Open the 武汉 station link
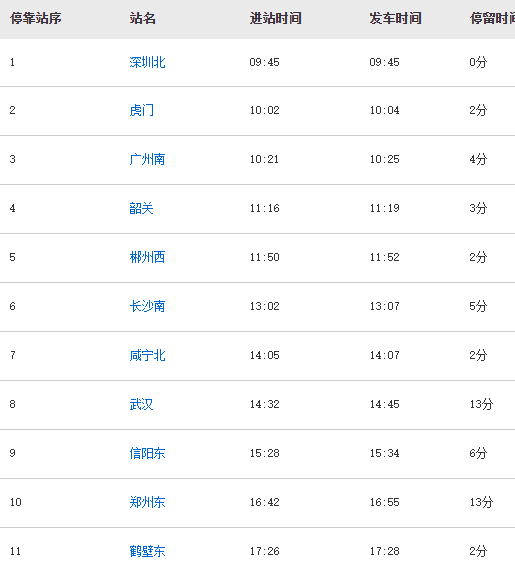 [141, 405]
